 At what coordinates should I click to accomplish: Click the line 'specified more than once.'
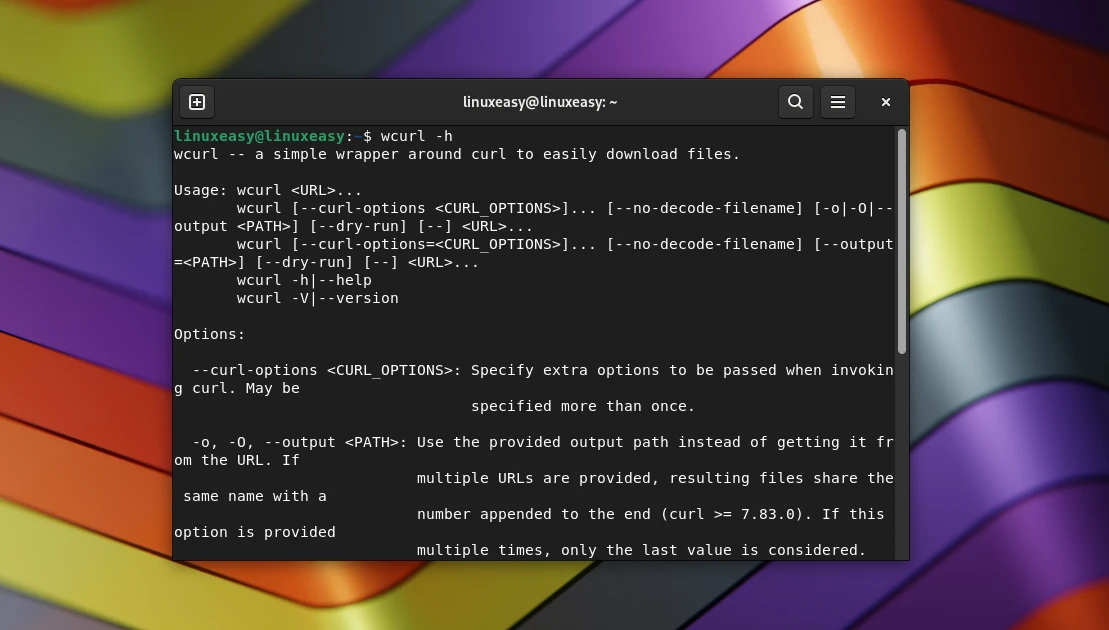point(582,406)
